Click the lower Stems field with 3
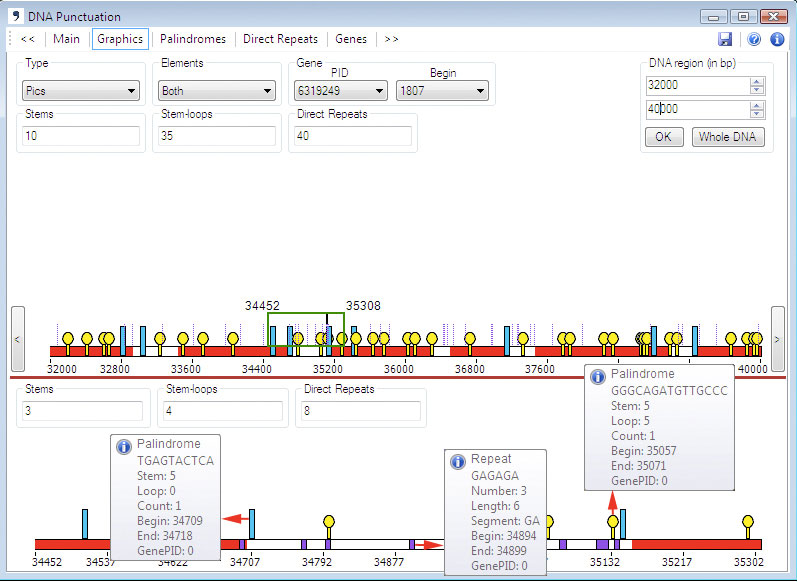Image resolution: width=797 pixels, height=582 pixels. (82, 411)
